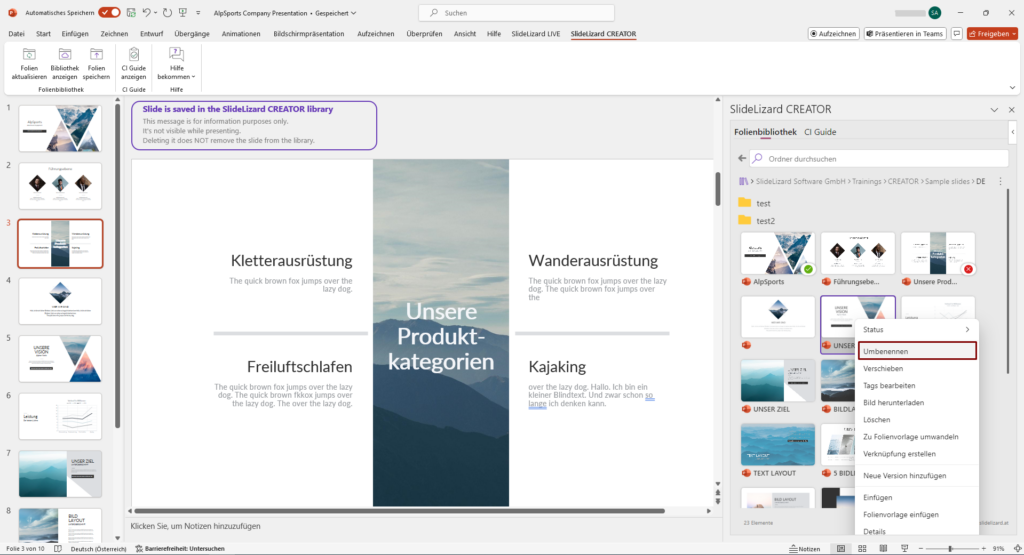Viewport: 1024px width, 555px height.
Task: Select Unsere Prod... library slide thumbnail
Action: coord(937,253)
